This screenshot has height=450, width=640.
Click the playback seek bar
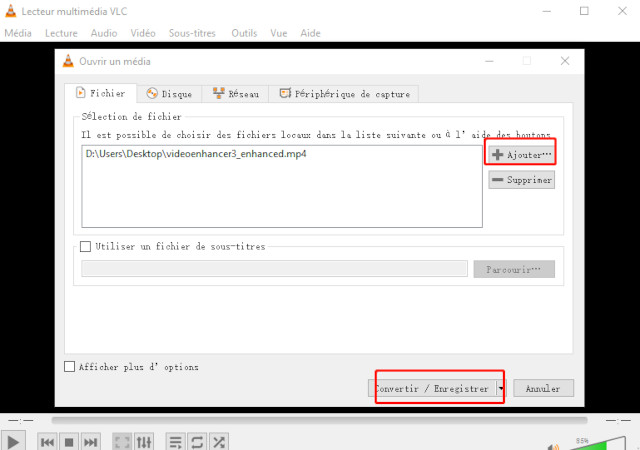click(319, 420)
